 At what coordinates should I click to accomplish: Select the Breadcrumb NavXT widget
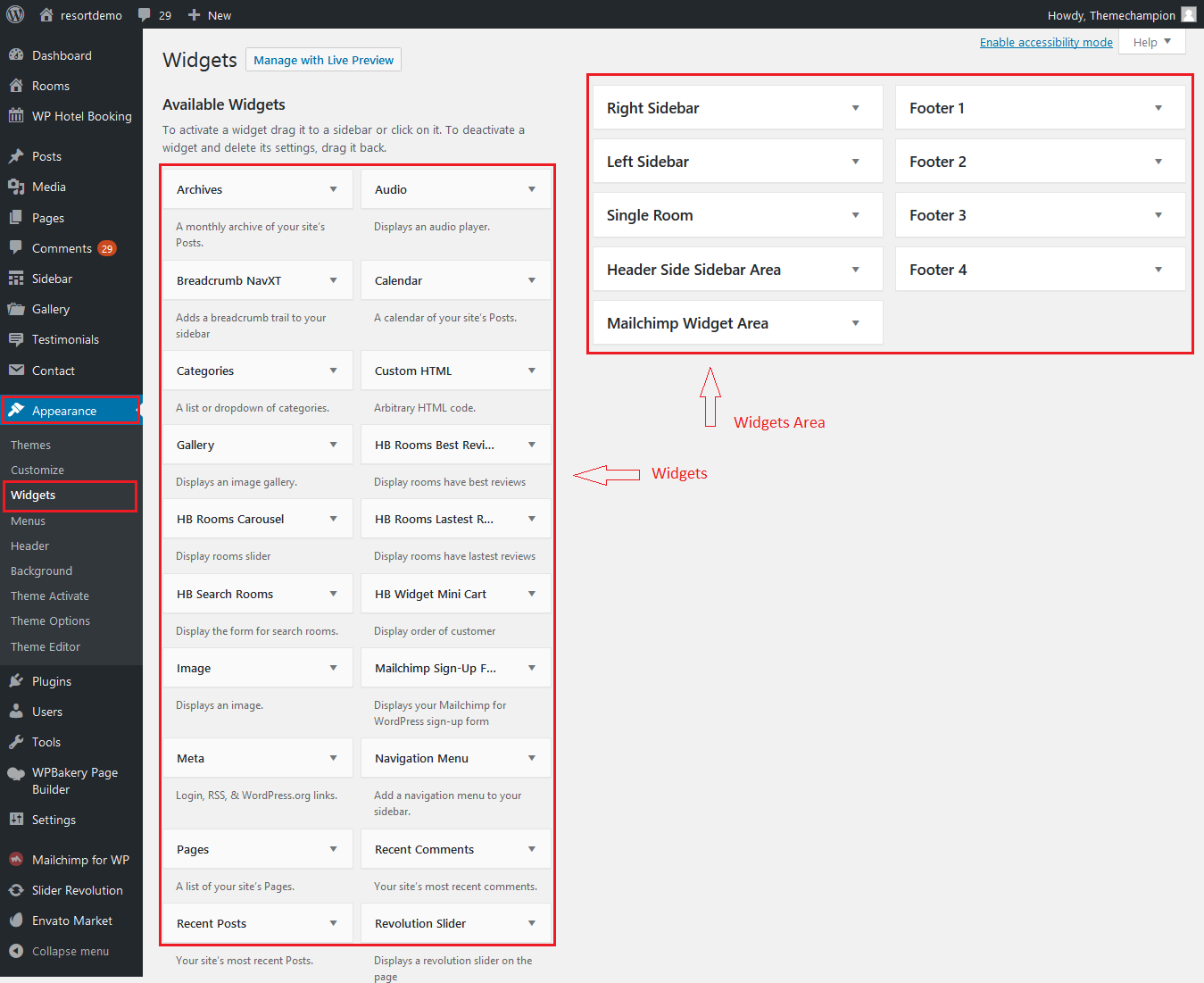[258, 280]
